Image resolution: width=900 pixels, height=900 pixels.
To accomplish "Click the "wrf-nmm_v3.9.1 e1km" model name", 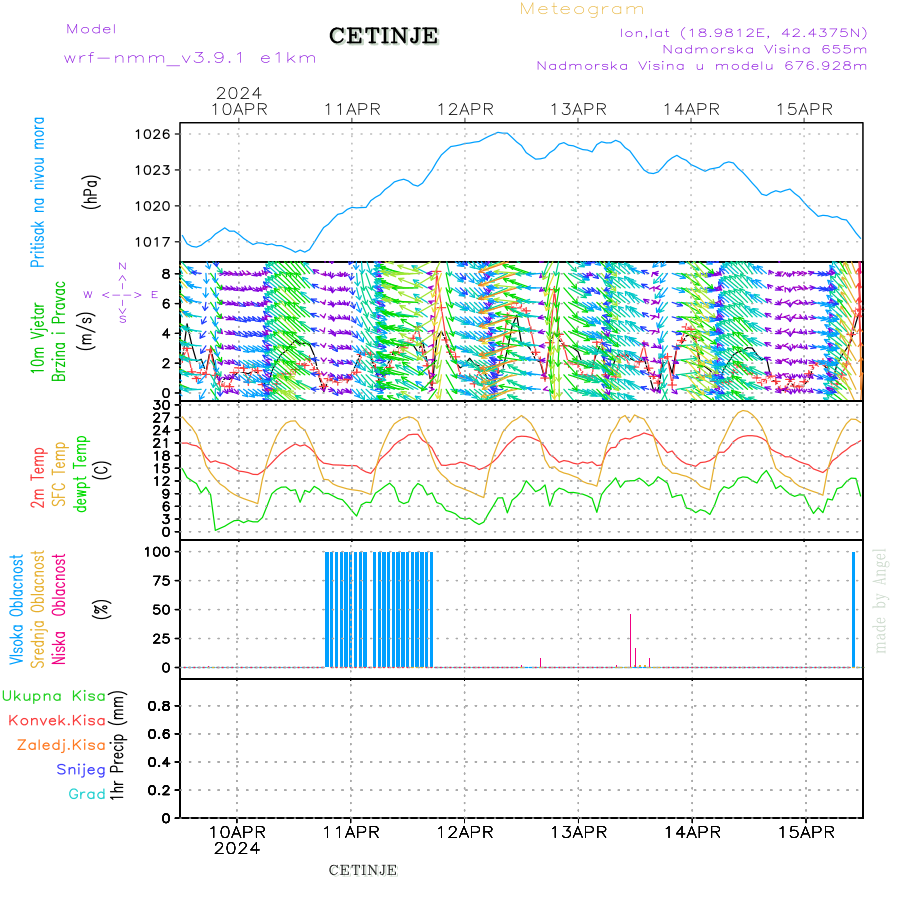I will click(x=190, y=58).
